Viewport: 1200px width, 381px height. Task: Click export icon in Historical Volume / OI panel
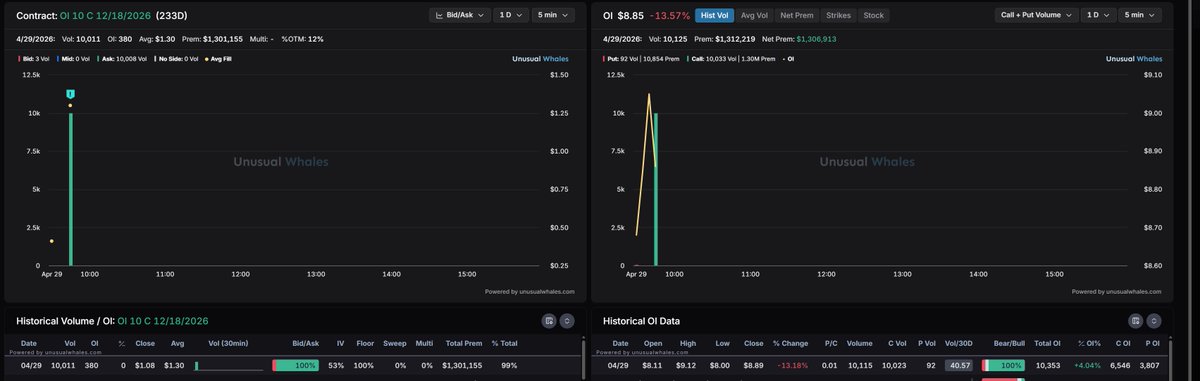point(549,321)
